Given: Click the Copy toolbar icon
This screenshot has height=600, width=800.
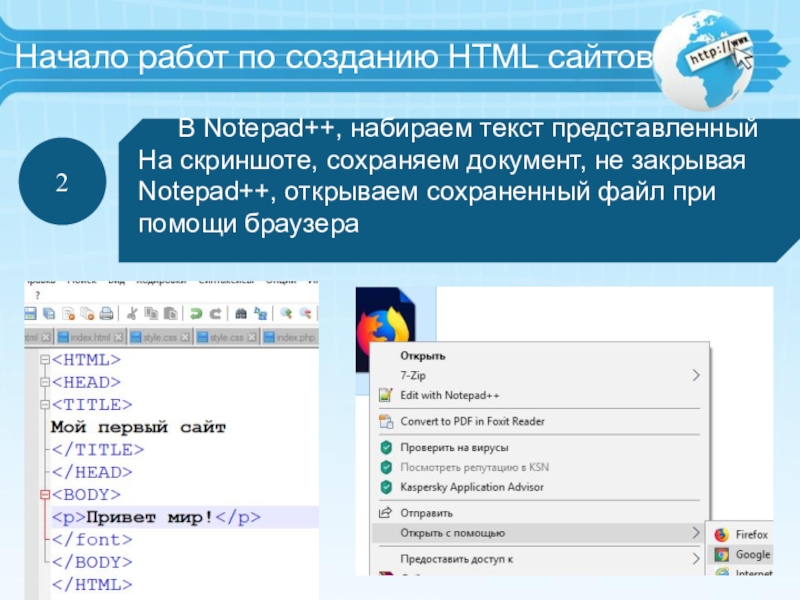Looking at the screenshot, I should click(151, 313).
